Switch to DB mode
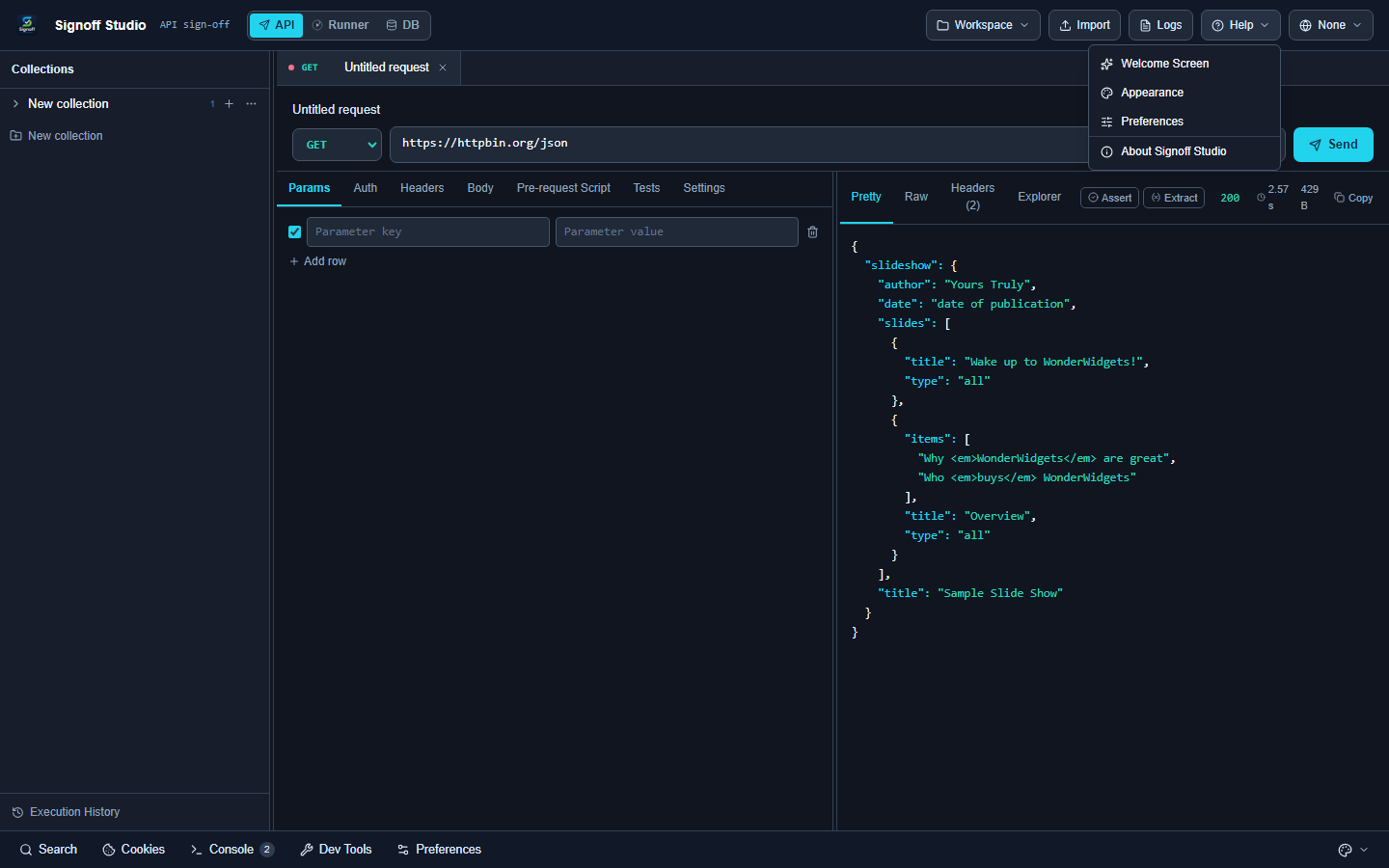1389x868 pixels. (403, 25)
